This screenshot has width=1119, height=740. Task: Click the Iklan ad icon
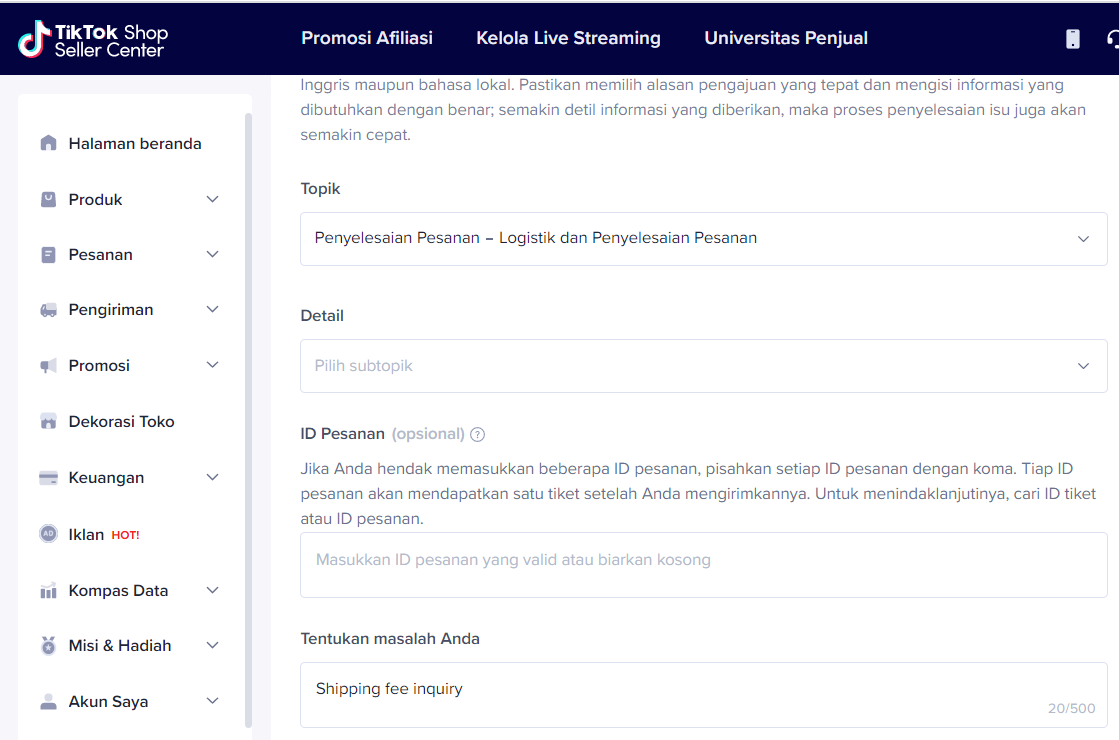(48, 534)
